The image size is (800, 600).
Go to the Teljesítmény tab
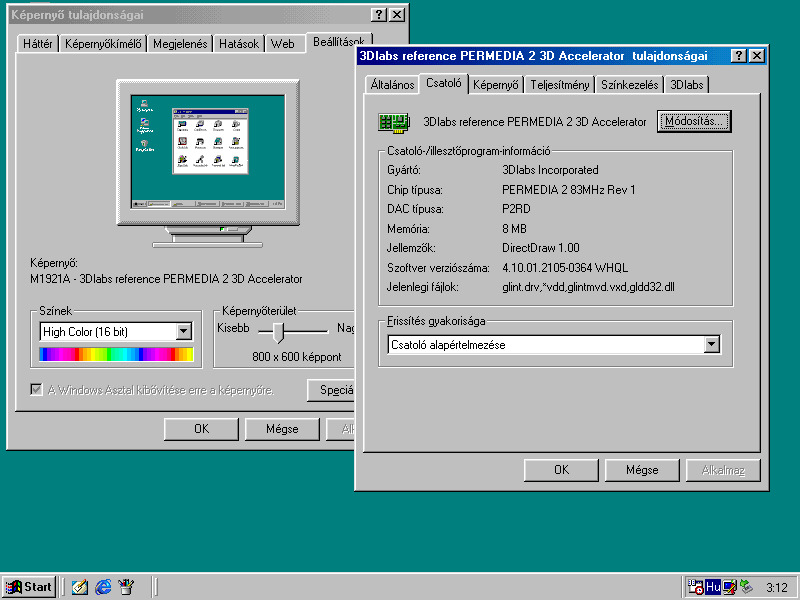(560, 85)
